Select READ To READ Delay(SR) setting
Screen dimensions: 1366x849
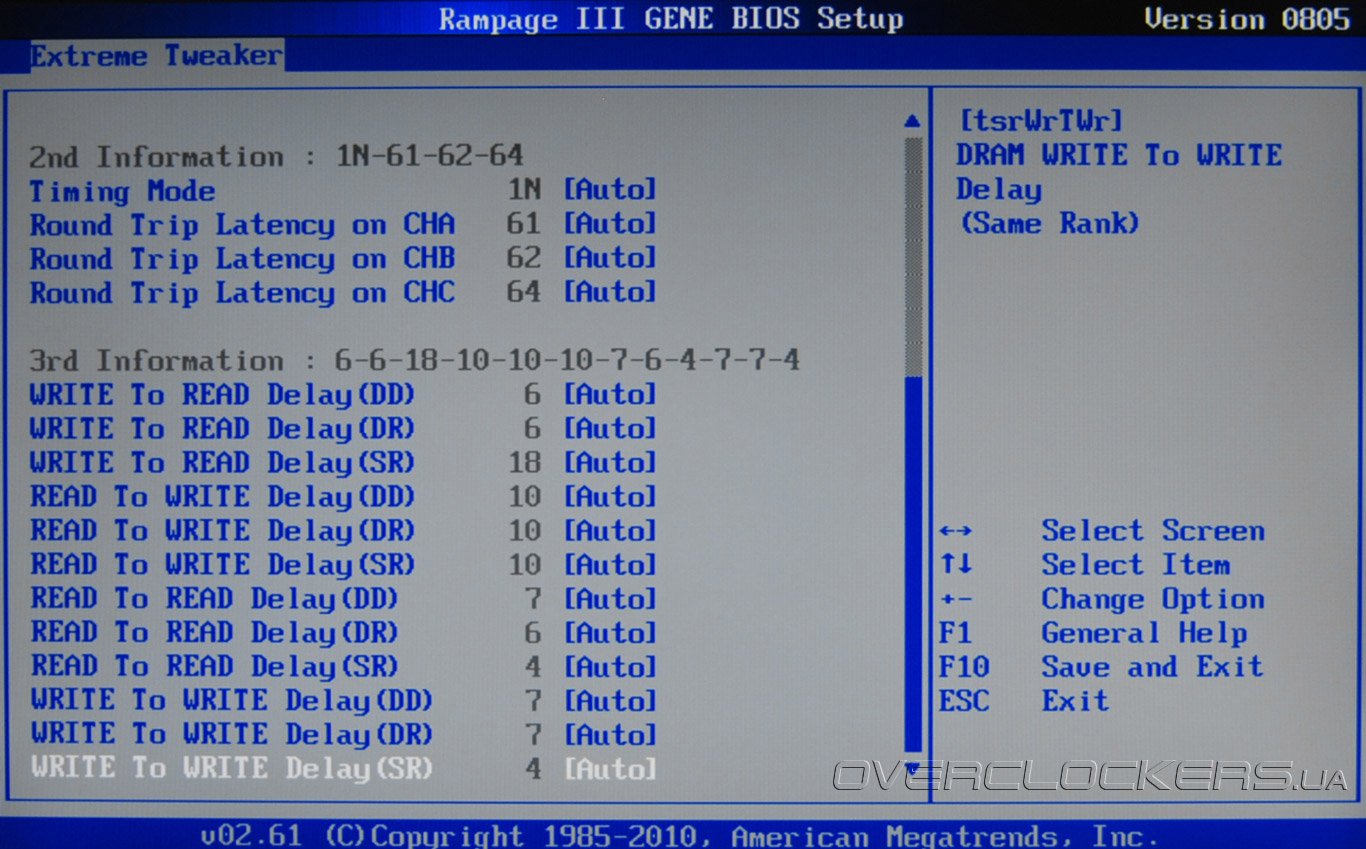coord(343,666)
